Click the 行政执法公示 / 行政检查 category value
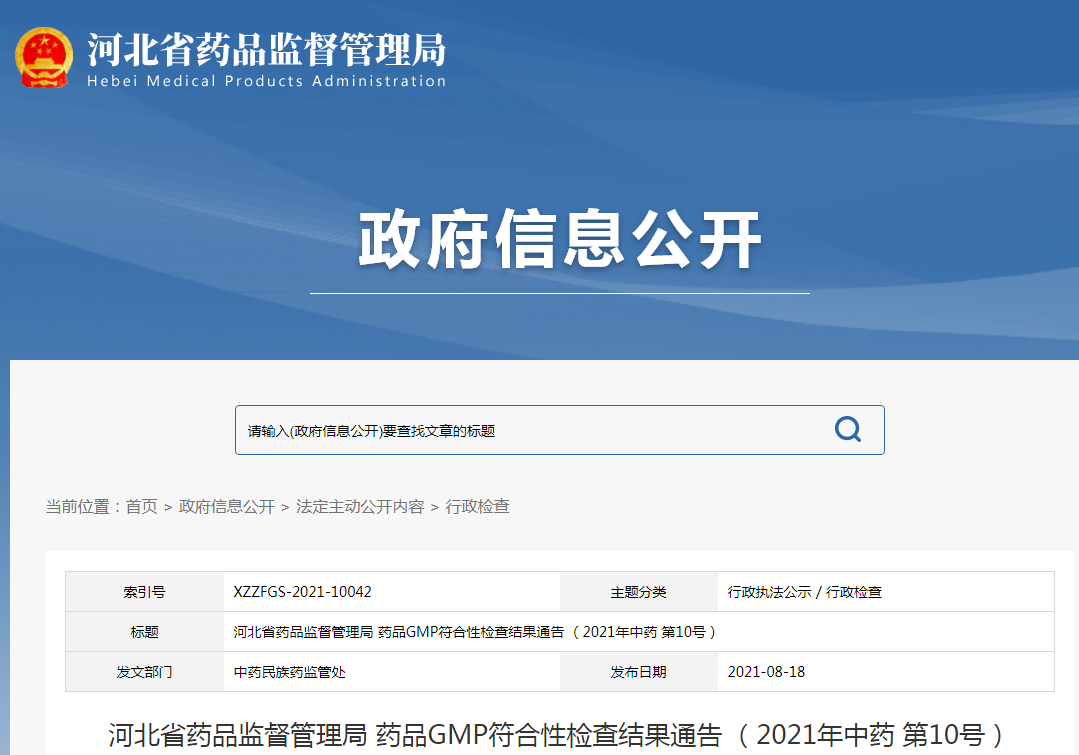 pos(804,592)
